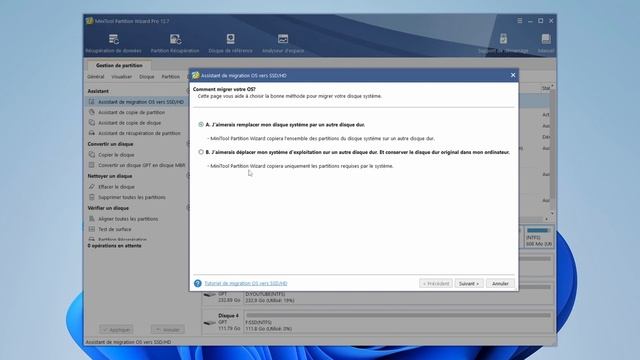Open the Analyseur d'espace tool
Image resolution: width=640 pixels, height=360 pixels.
(283, 44)
